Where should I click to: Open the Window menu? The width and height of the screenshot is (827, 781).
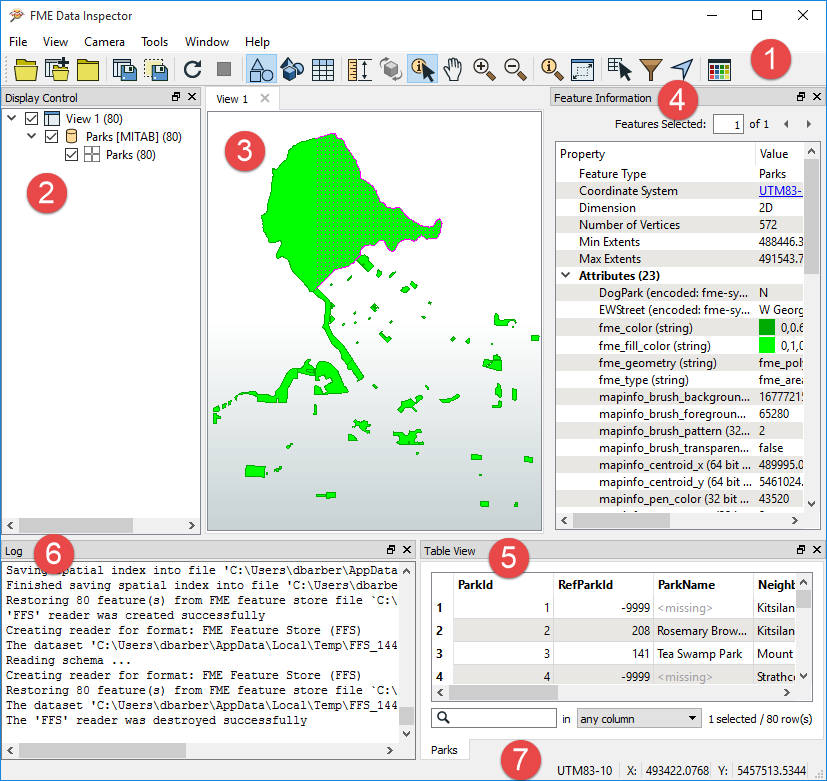coord(207,42)
